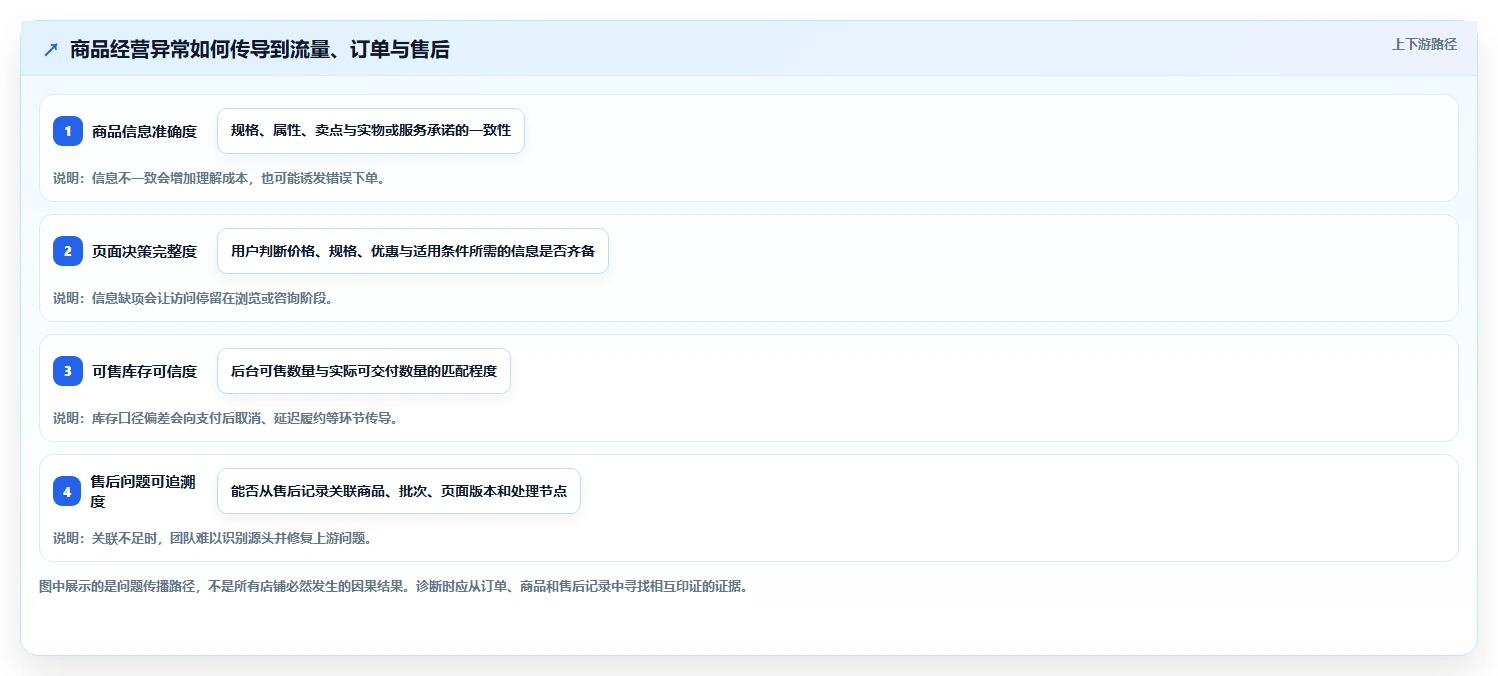Click the note 关联不足时，团队难以识别源头
The image size is (1498, 676).
pos(213,538)
